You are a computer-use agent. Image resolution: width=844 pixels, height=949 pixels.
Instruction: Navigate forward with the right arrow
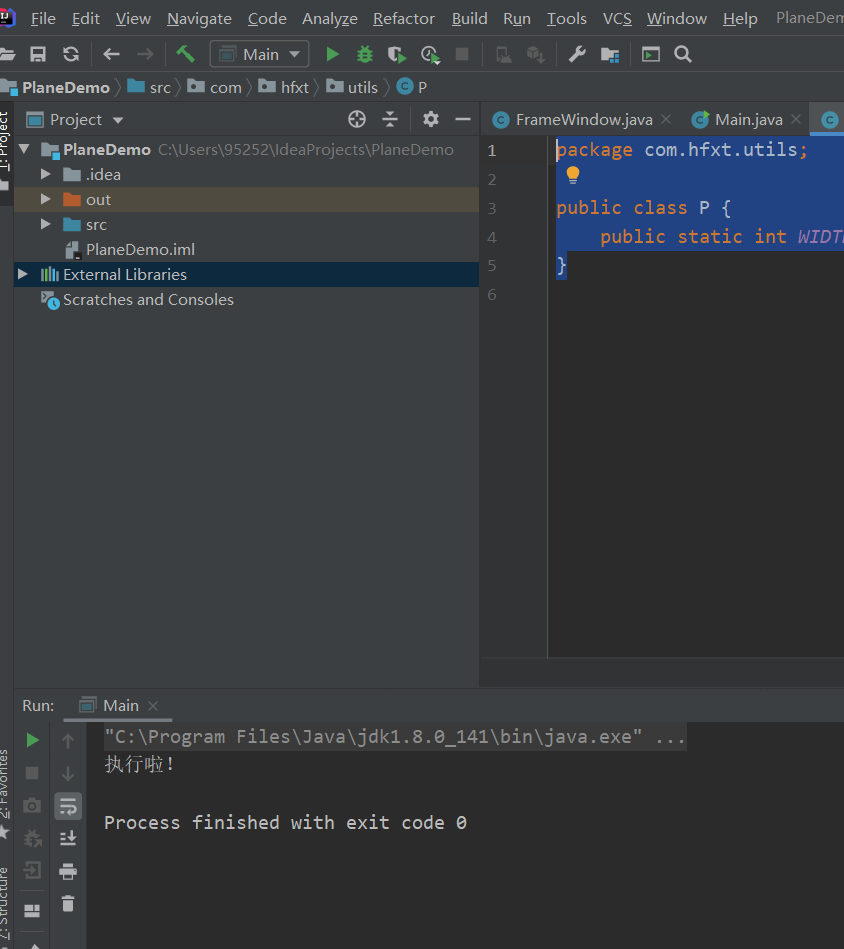145,54
